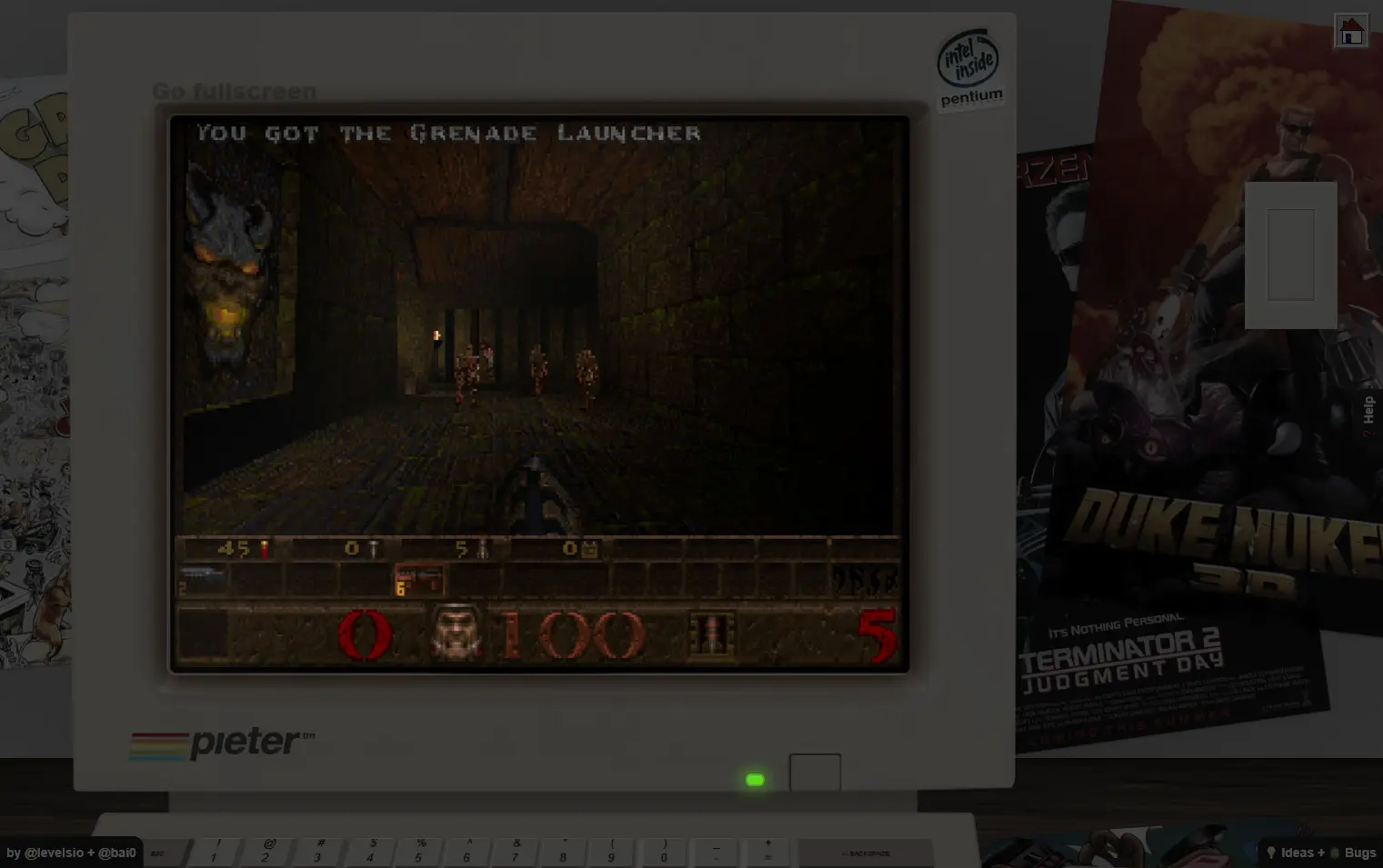The height and width of the screenshot is (868, 1383).
Task: Click the "You got the Grenade Launcher" message
Action: pos(449,133)
